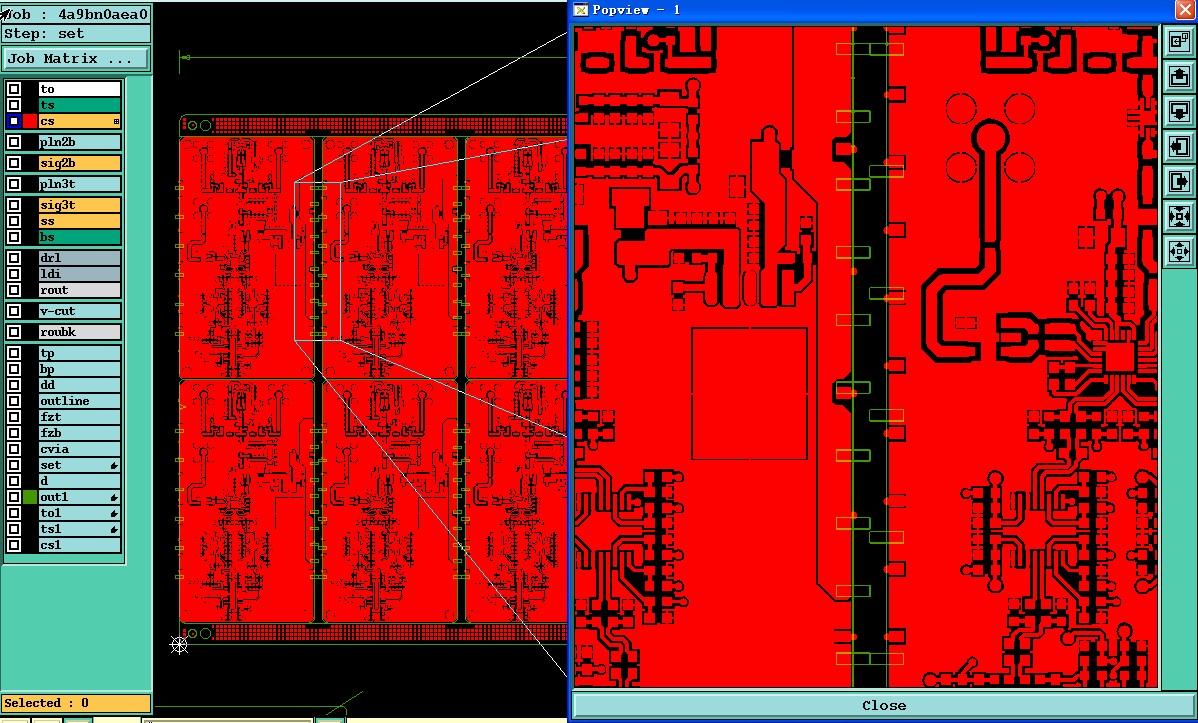Screen dimensions: 1198x723
Task: Pan the Popview left with the left-arrow icon
Action: (x=1179, y=146)
